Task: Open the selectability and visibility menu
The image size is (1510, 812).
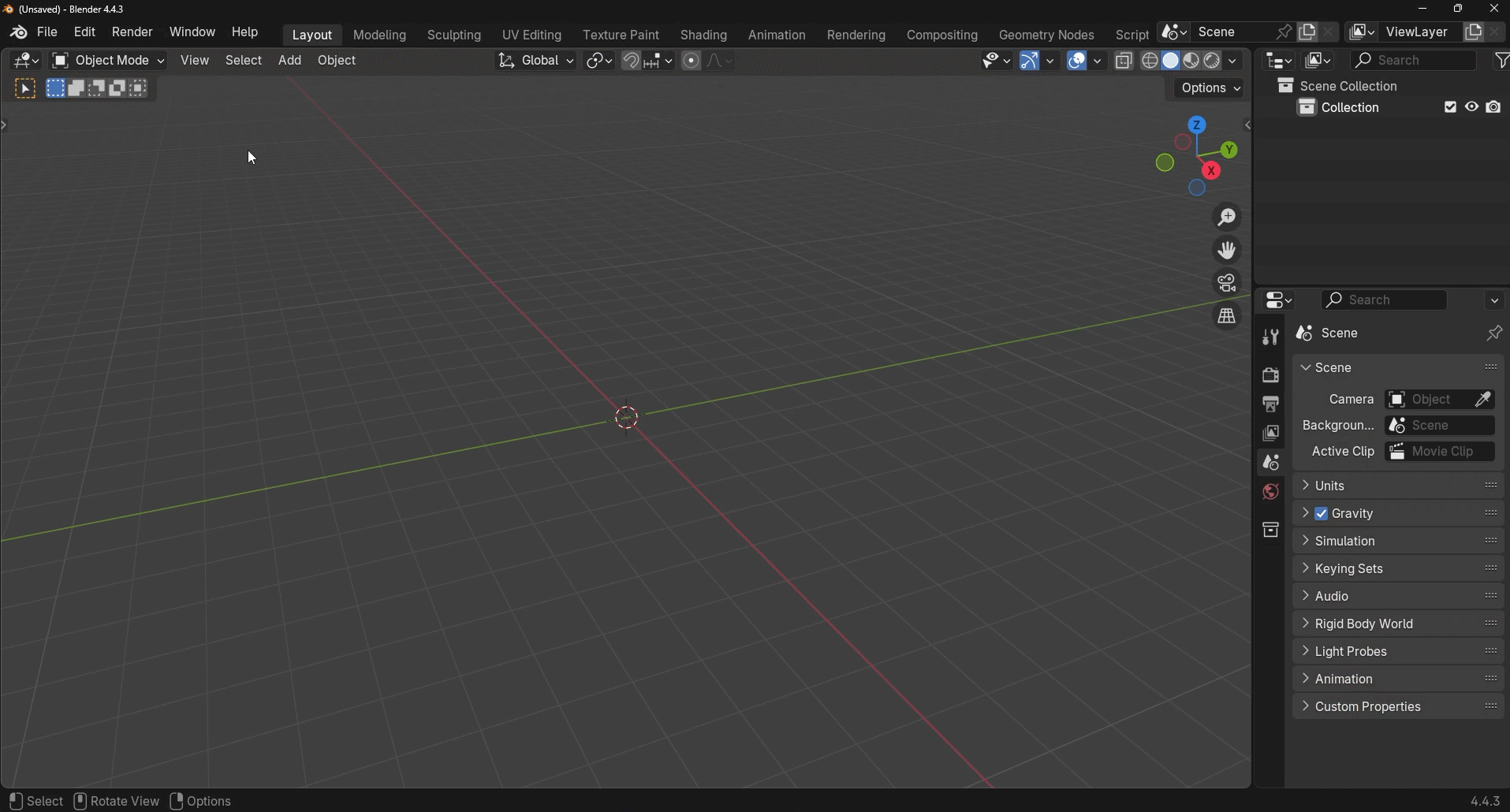Action: point(997,61)
